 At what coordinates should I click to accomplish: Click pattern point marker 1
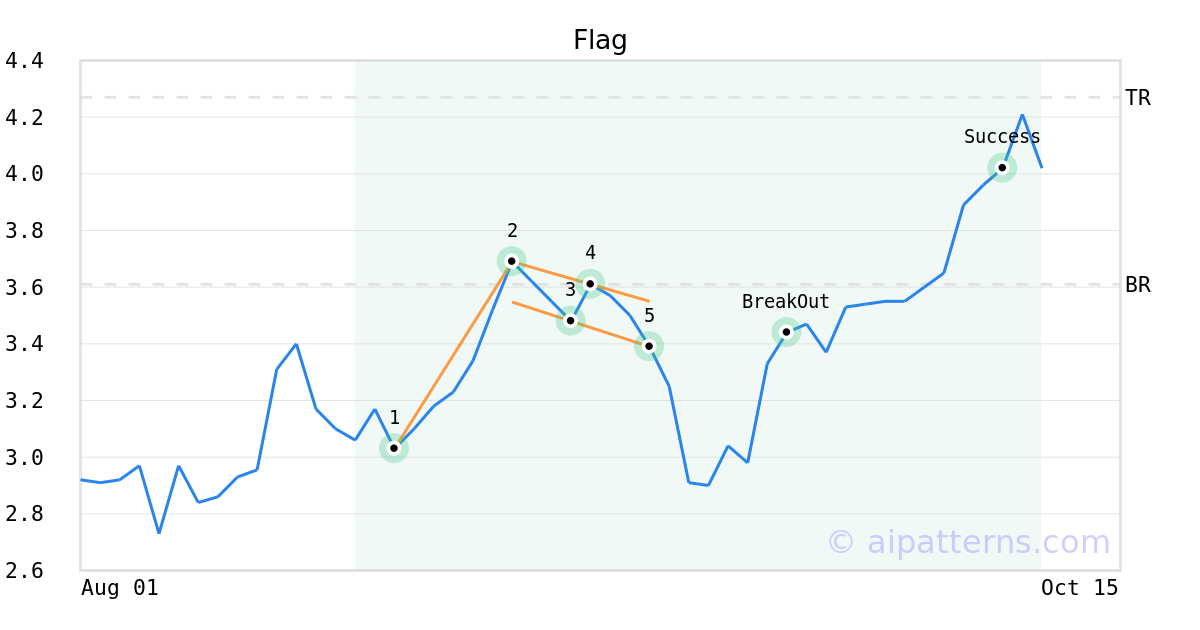click(394, 448)
